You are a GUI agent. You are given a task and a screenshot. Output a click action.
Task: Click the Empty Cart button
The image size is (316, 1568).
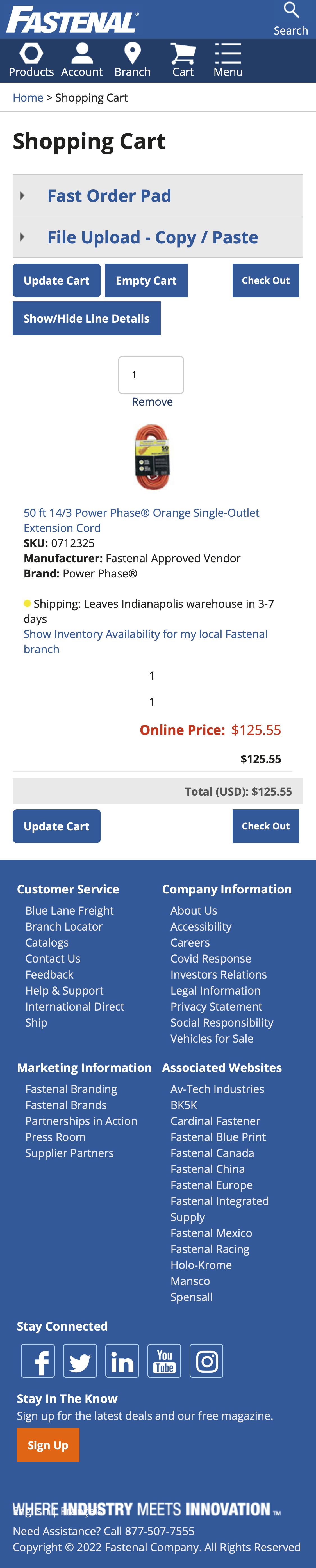[146, 281]
